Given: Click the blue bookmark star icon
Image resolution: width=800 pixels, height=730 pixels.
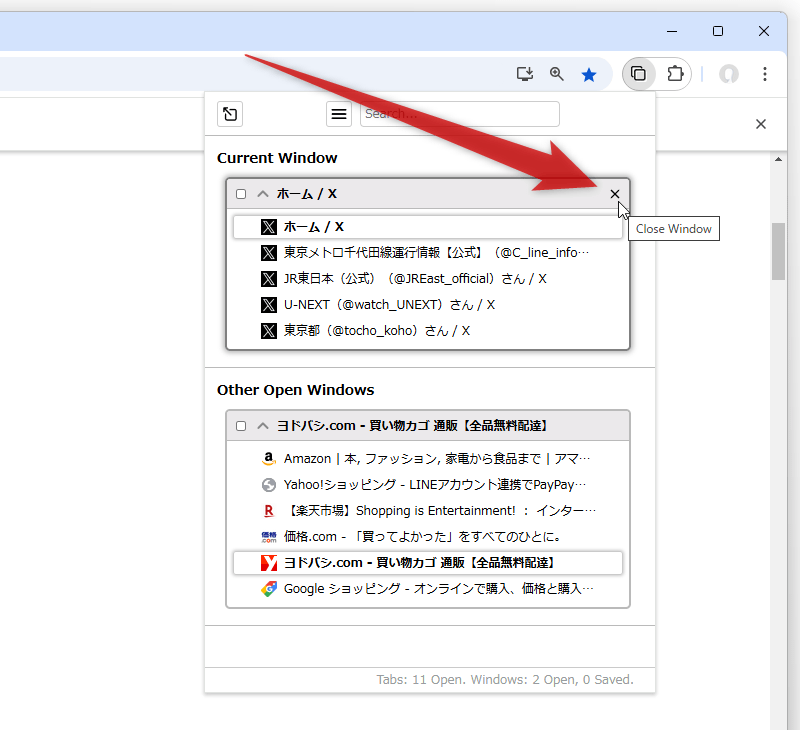Looking at the screenshot, I should click(589, 75).
